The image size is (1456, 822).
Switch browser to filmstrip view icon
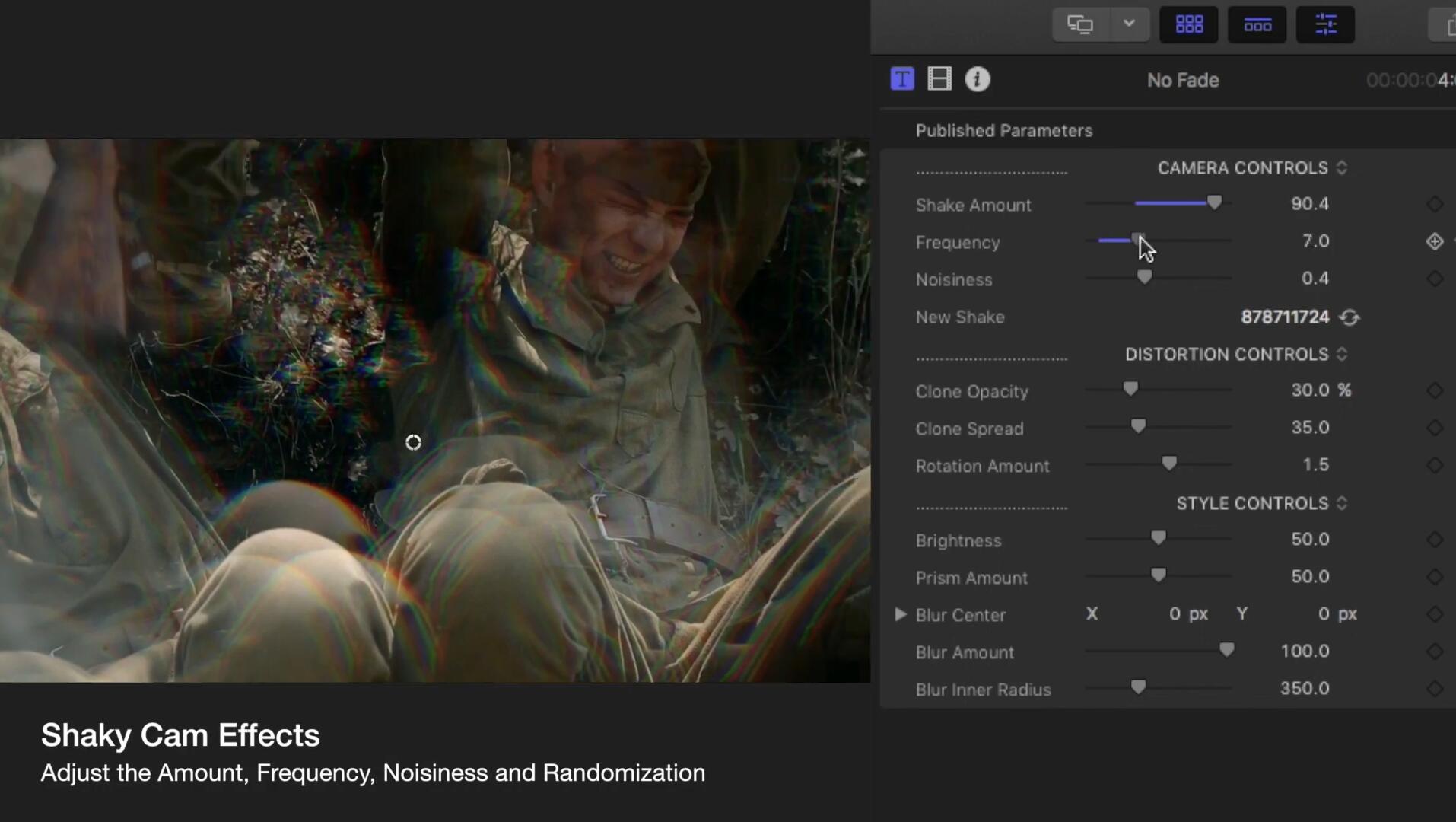[1257, 24]
